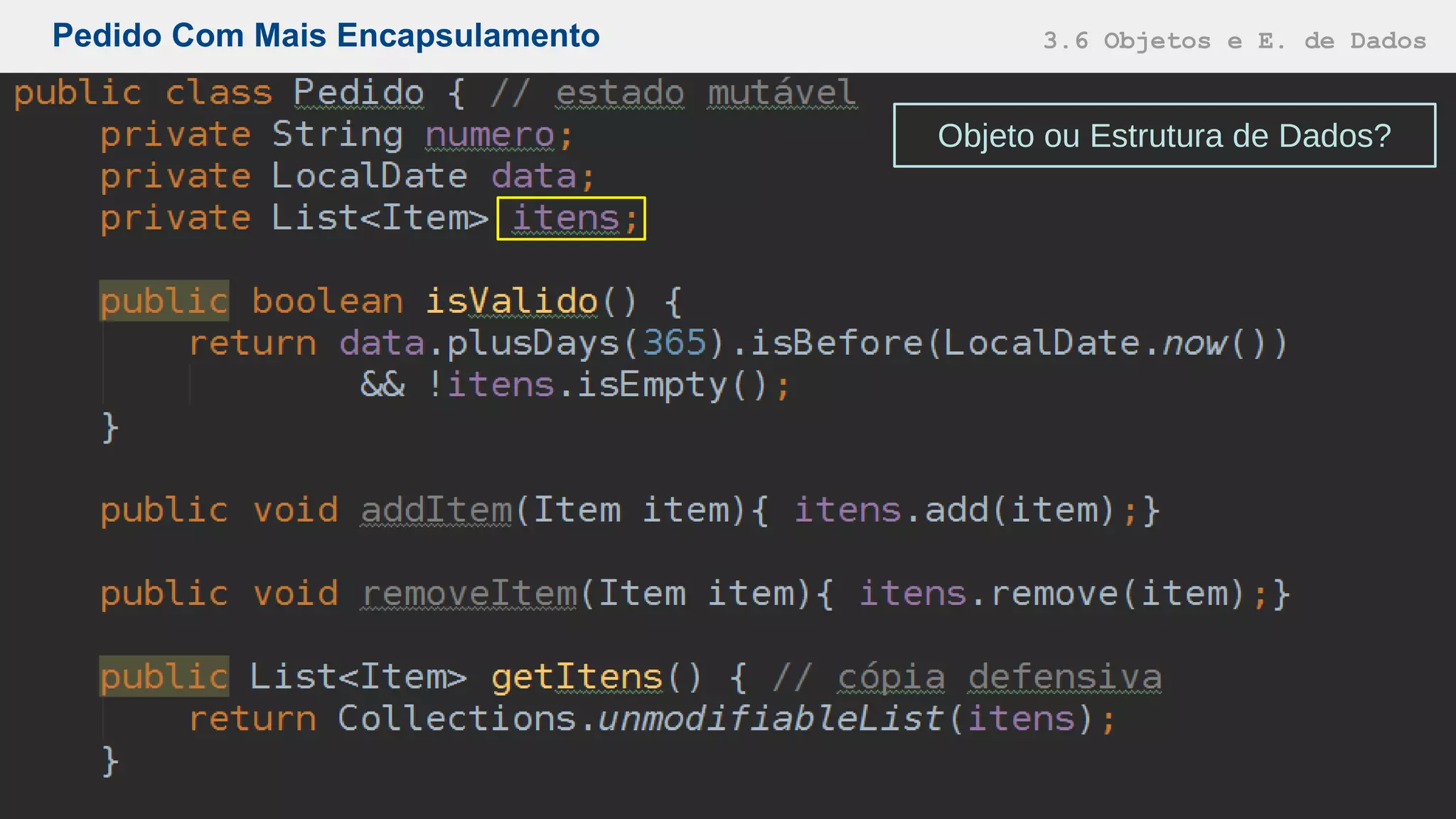Image resolution: width=1456 pixels, height=819 pixels.
Task: Click the field name 'numero'
Action: [490, 135]
